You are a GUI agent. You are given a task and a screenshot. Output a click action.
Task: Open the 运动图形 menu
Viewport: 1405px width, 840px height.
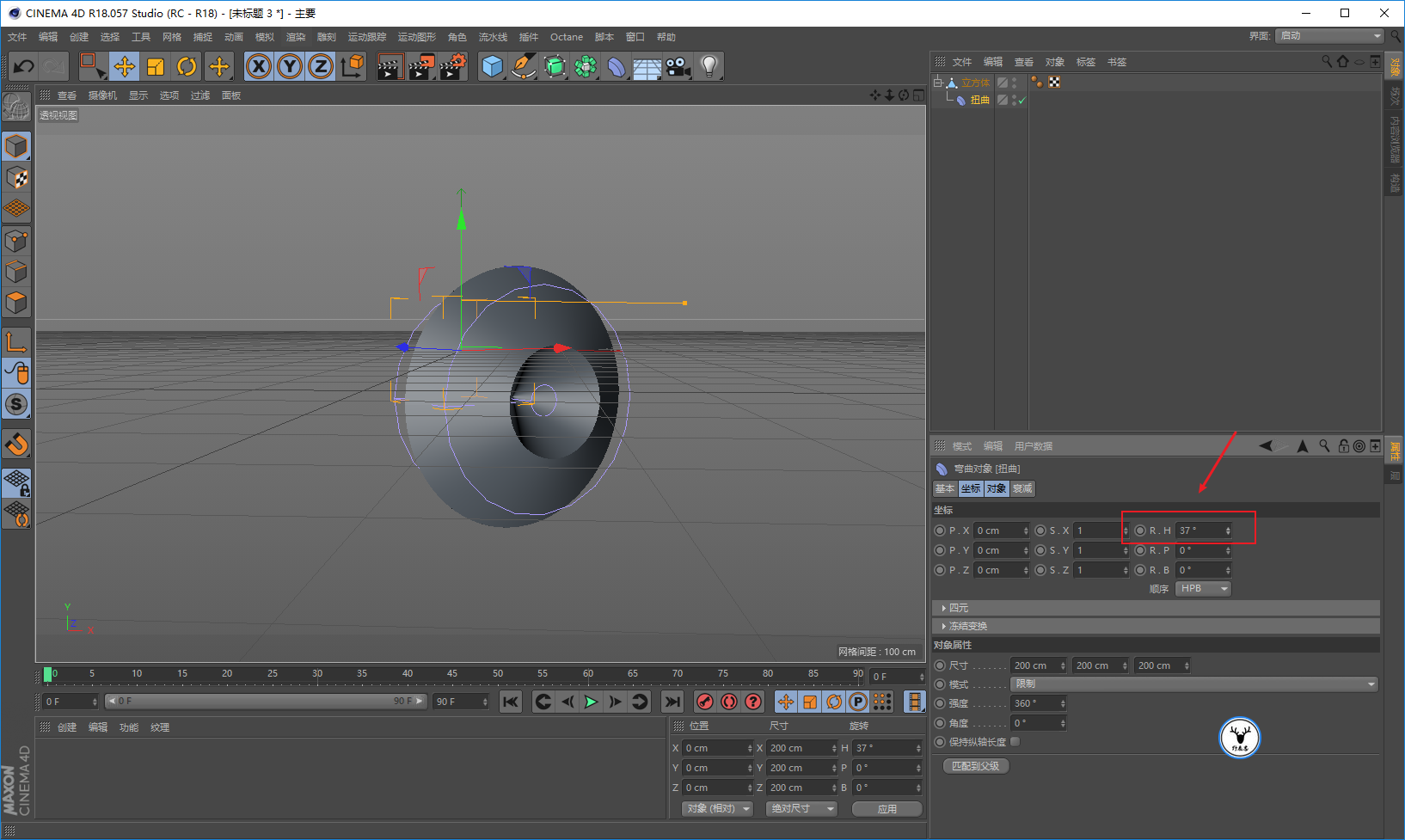(x=417, y=37)
